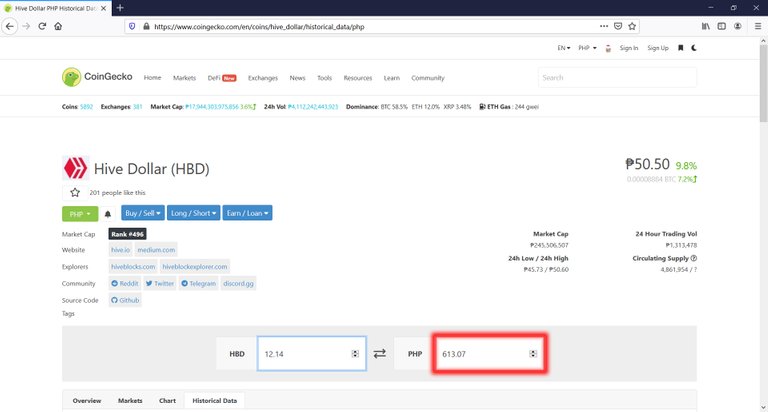Toggle dark mode moon icon

click(694, 48)
